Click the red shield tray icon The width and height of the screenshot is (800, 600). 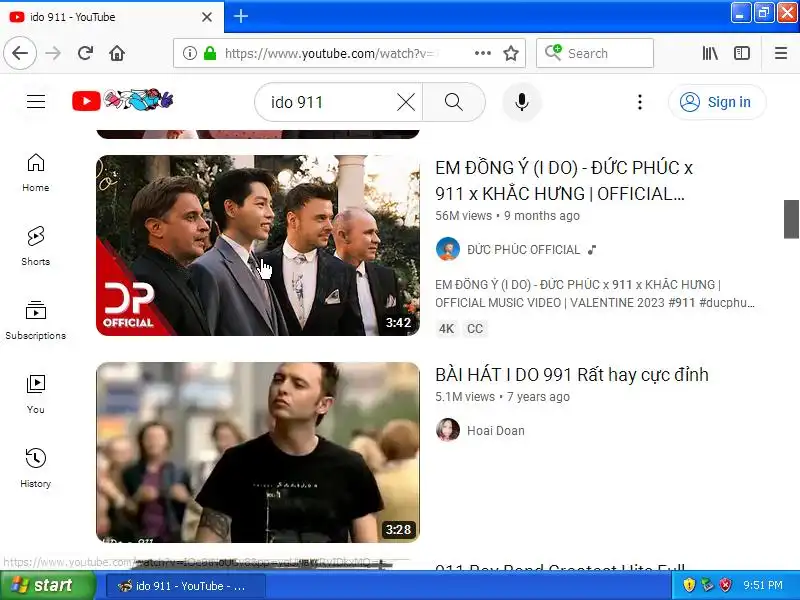point(726,585)
